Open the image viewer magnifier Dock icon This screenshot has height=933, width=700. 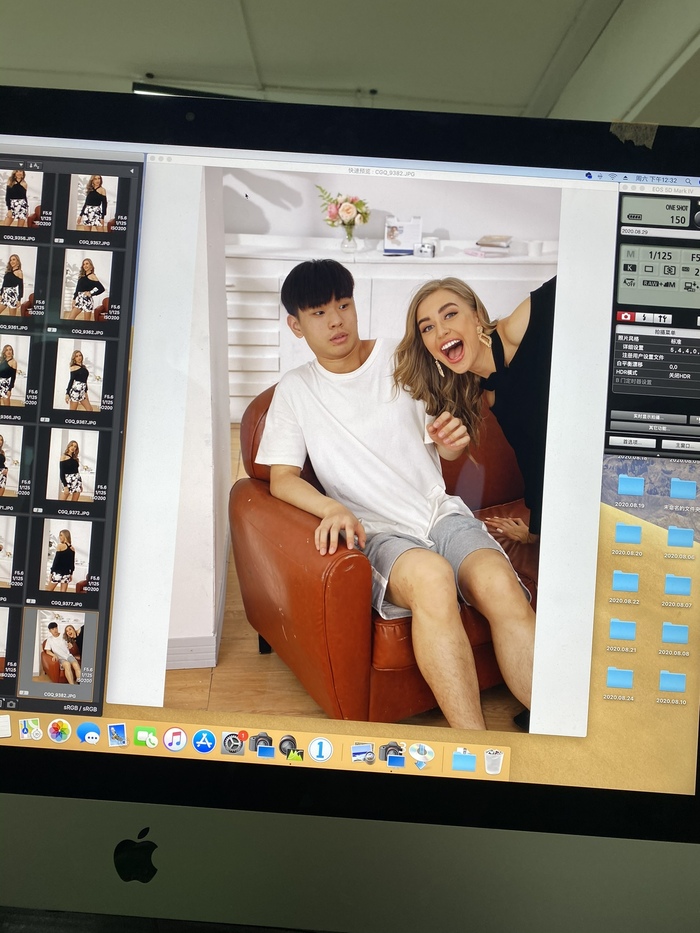tap(362, 753)
